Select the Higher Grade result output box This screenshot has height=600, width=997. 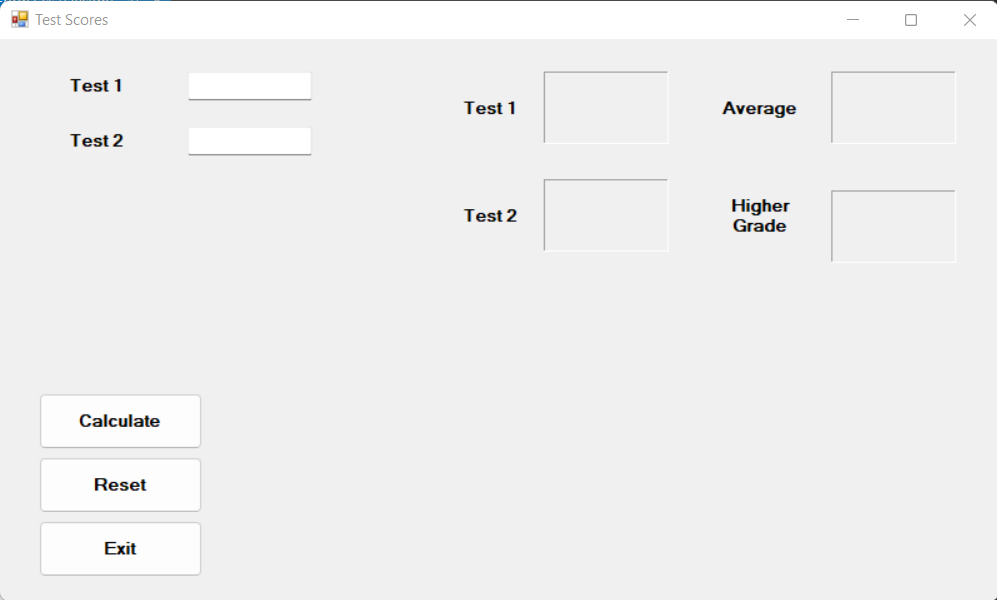(x=893, y=226)
